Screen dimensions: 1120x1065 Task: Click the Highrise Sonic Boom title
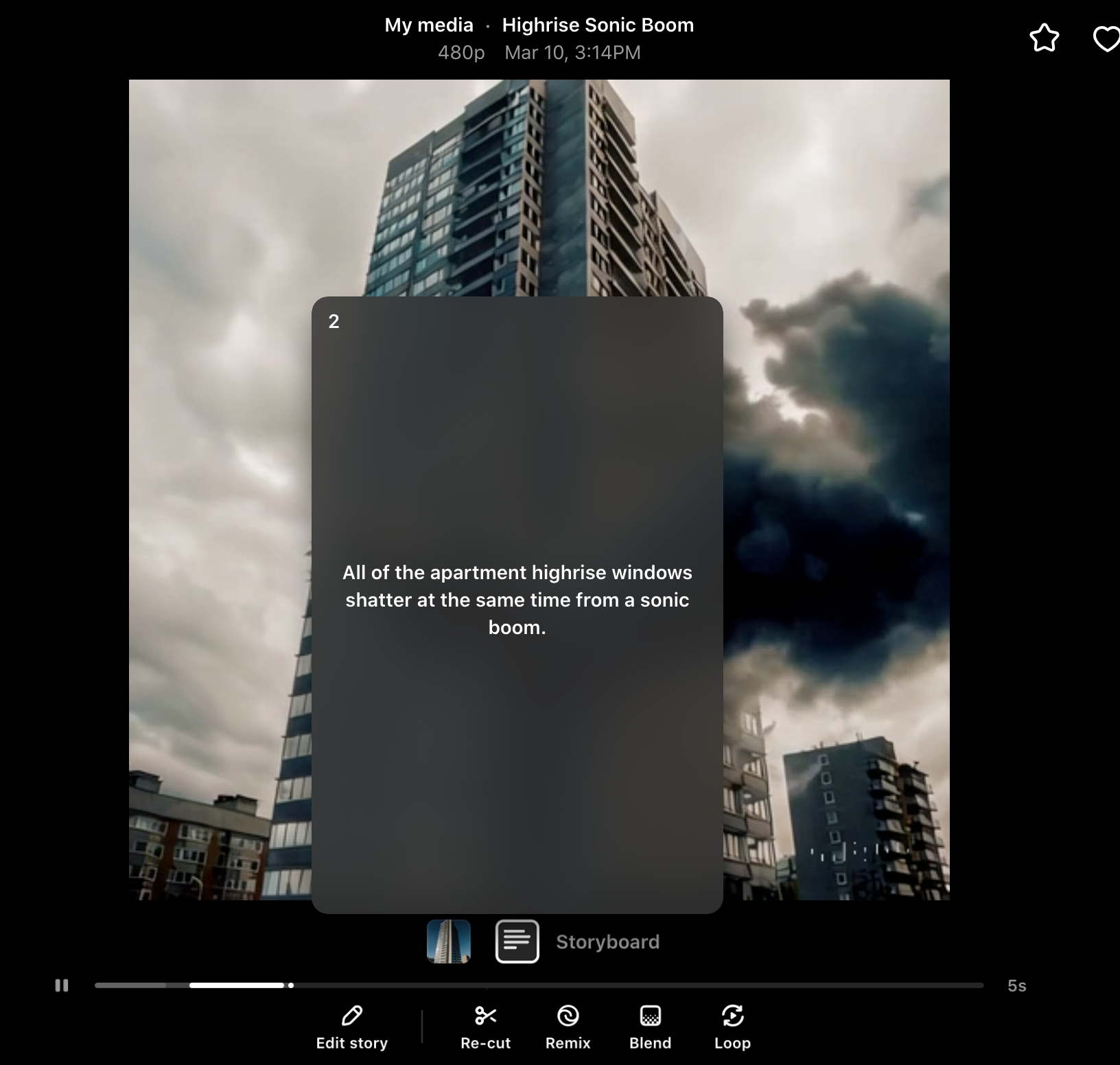click(x=598, y=25)
